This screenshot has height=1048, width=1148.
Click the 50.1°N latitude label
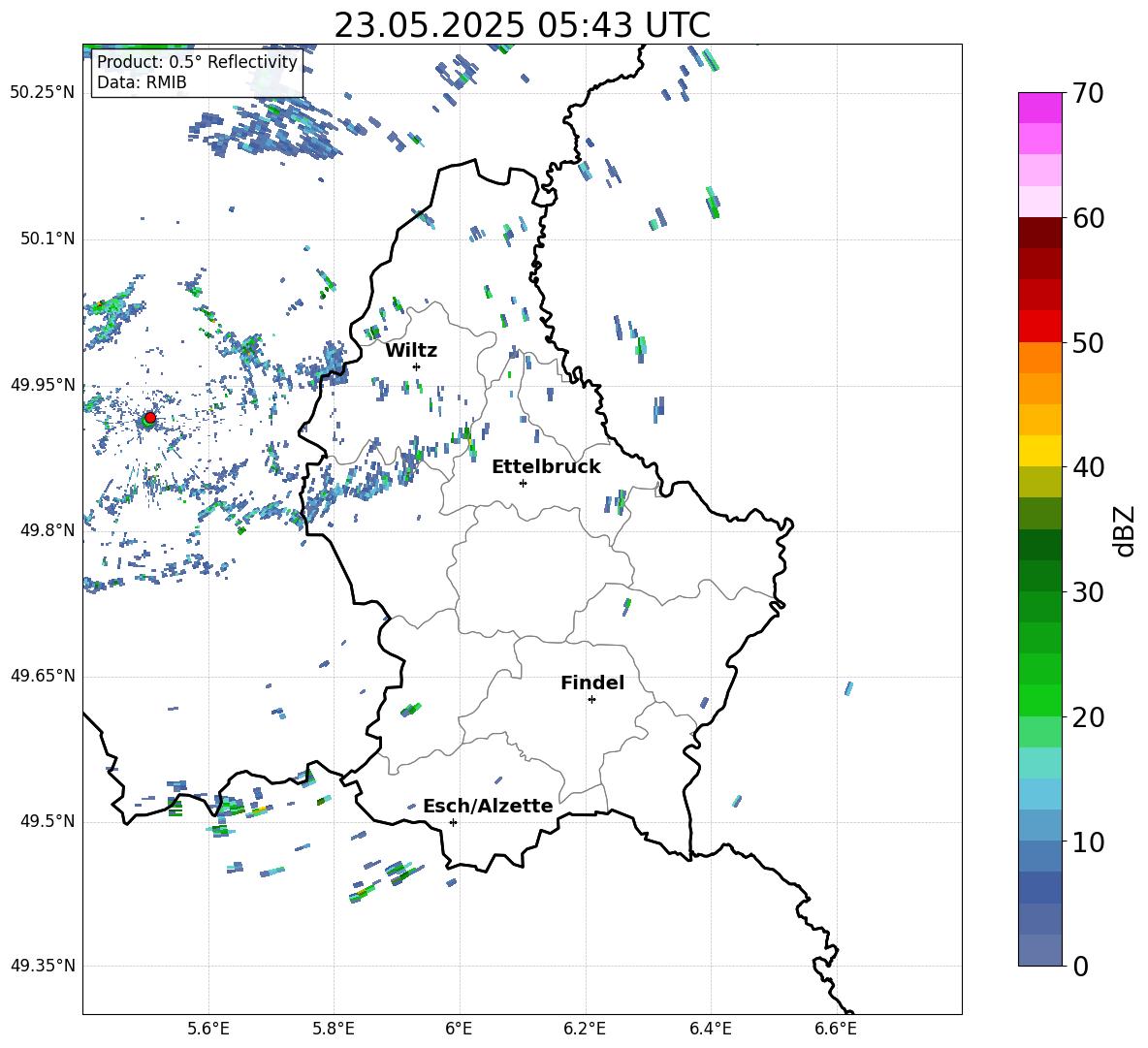coord(48,238)
